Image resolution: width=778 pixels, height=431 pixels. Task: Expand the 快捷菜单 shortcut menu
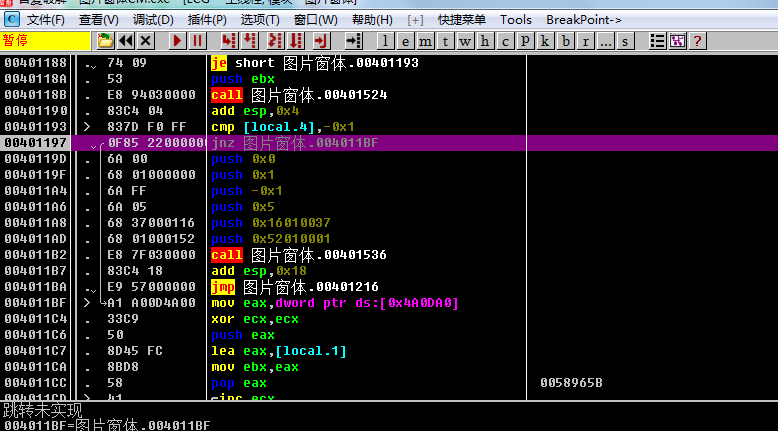[462, 20]
